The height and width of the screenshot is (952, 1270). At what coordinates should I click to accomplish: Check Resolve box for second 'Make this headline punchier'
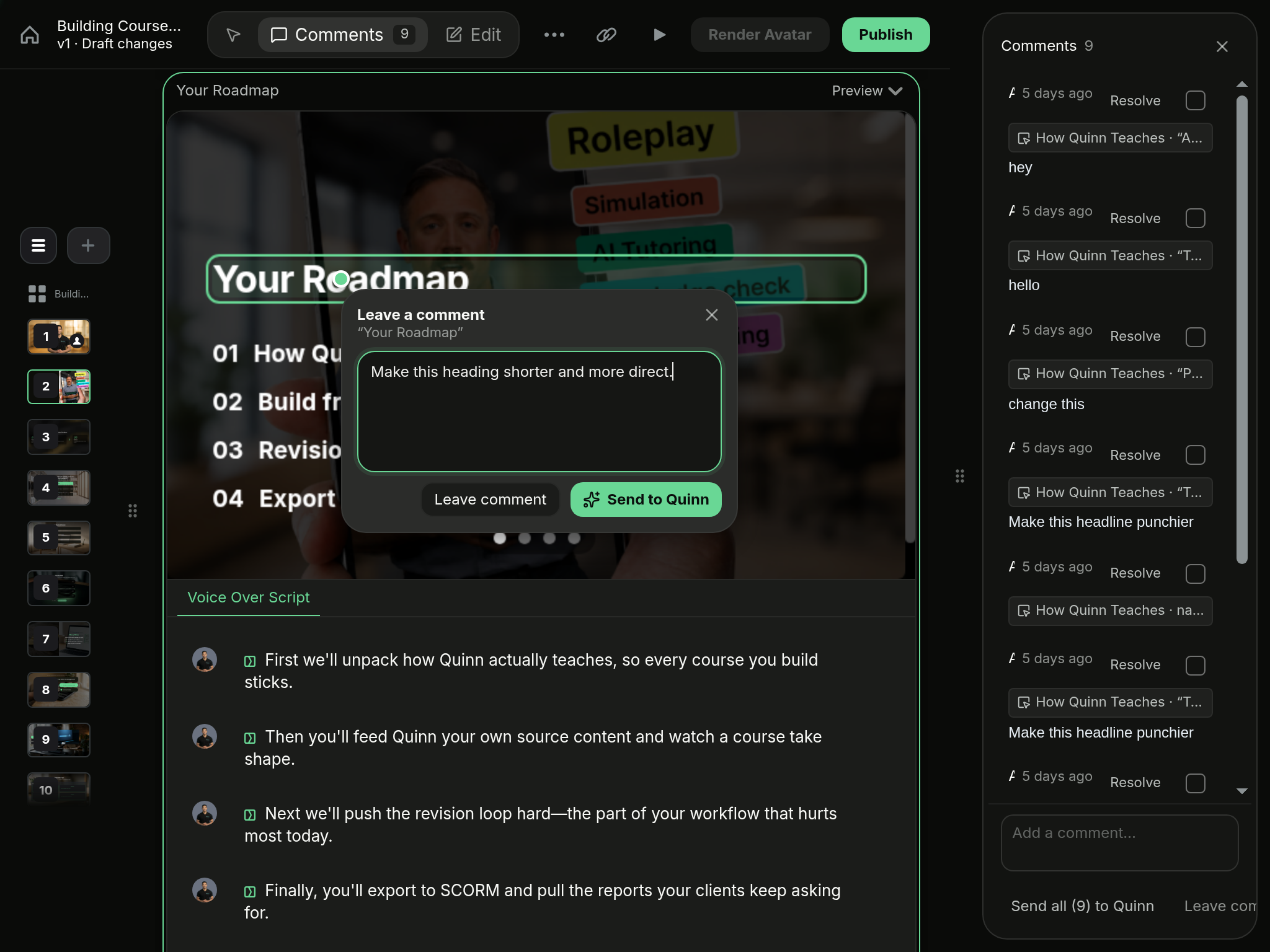pyautogui.click(x=1195, y=666)
